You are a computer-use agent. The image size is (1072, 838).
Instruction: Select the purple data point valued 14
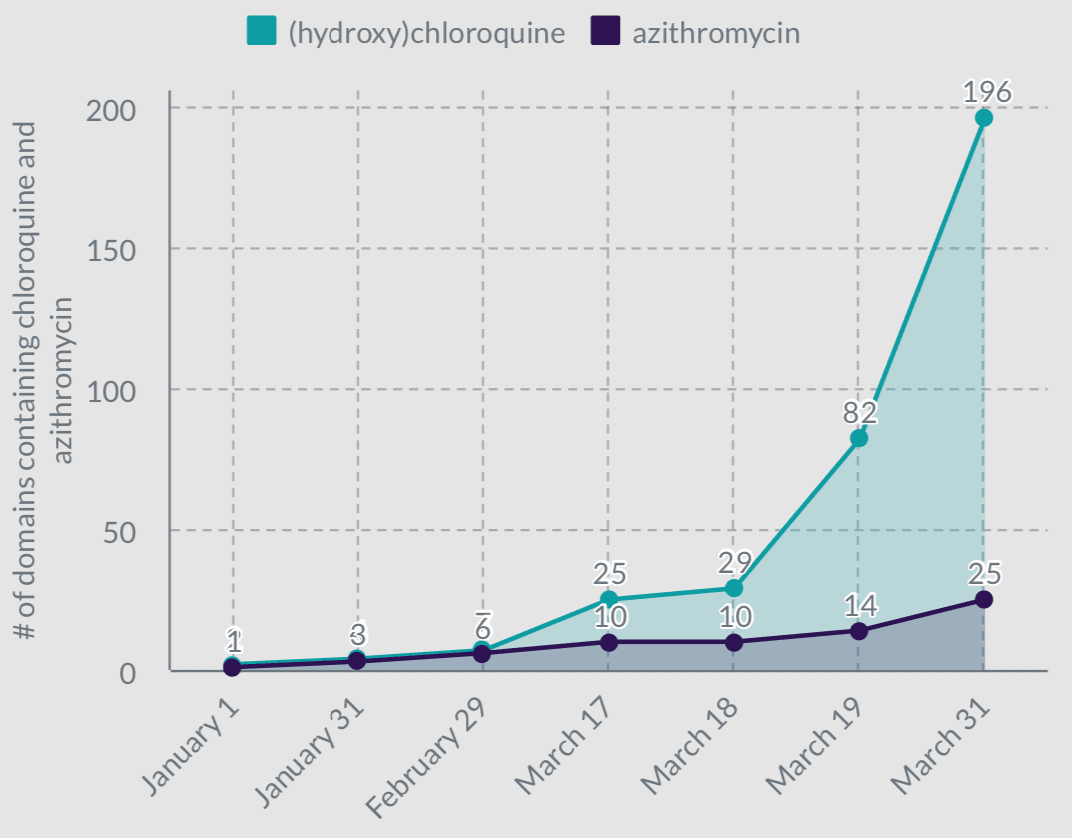pos(859,631)
